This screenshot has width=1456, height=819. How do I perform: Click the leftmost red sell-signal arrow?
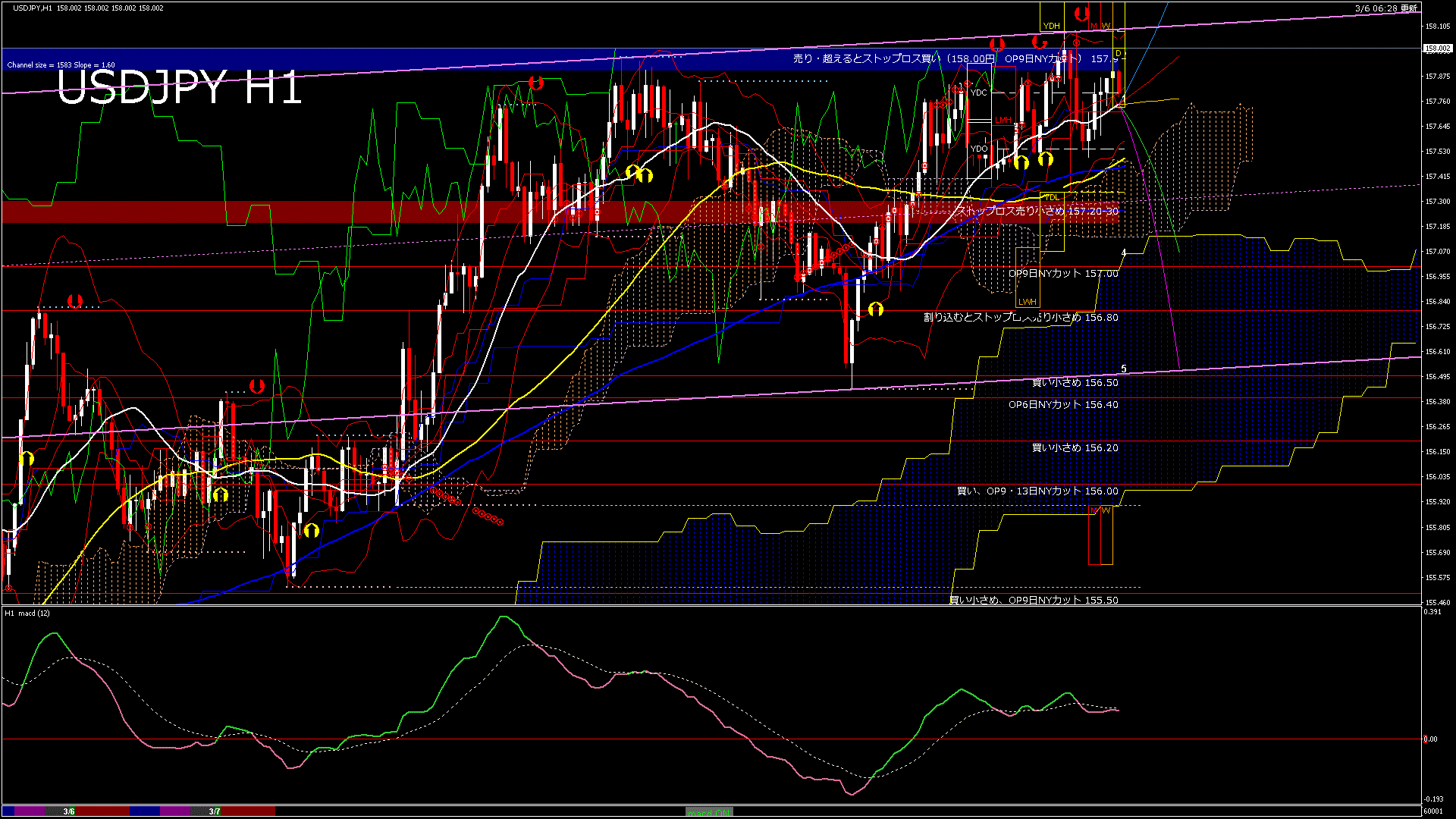74,301
